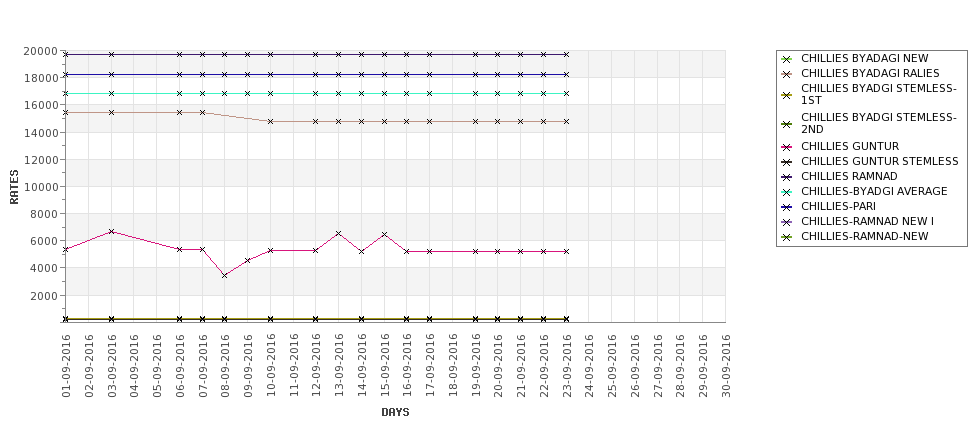Click the Byadgi Average point on 12-09-2016

(x=315, y=94)
